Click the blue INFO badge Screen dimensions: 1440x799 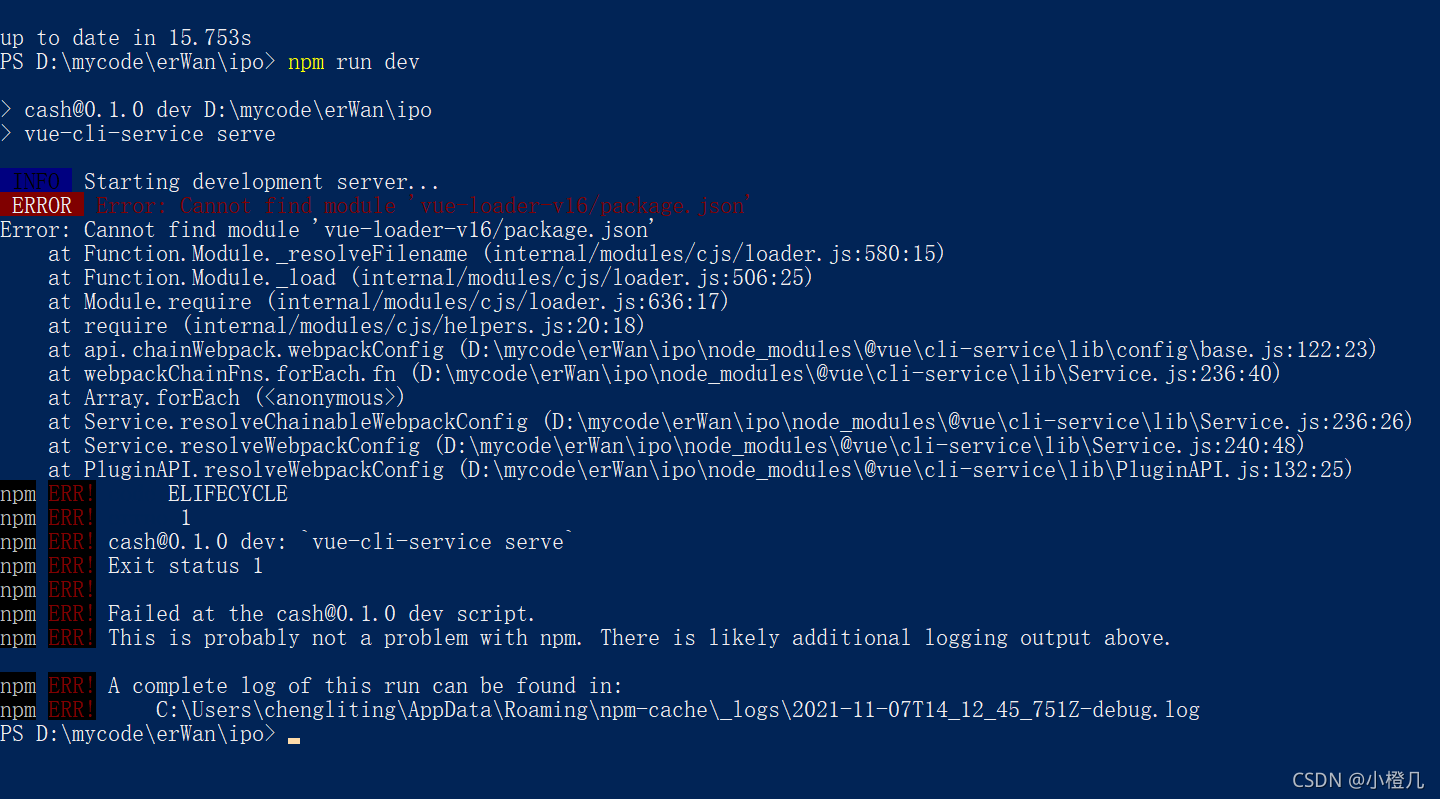click(x=36, y=181)
